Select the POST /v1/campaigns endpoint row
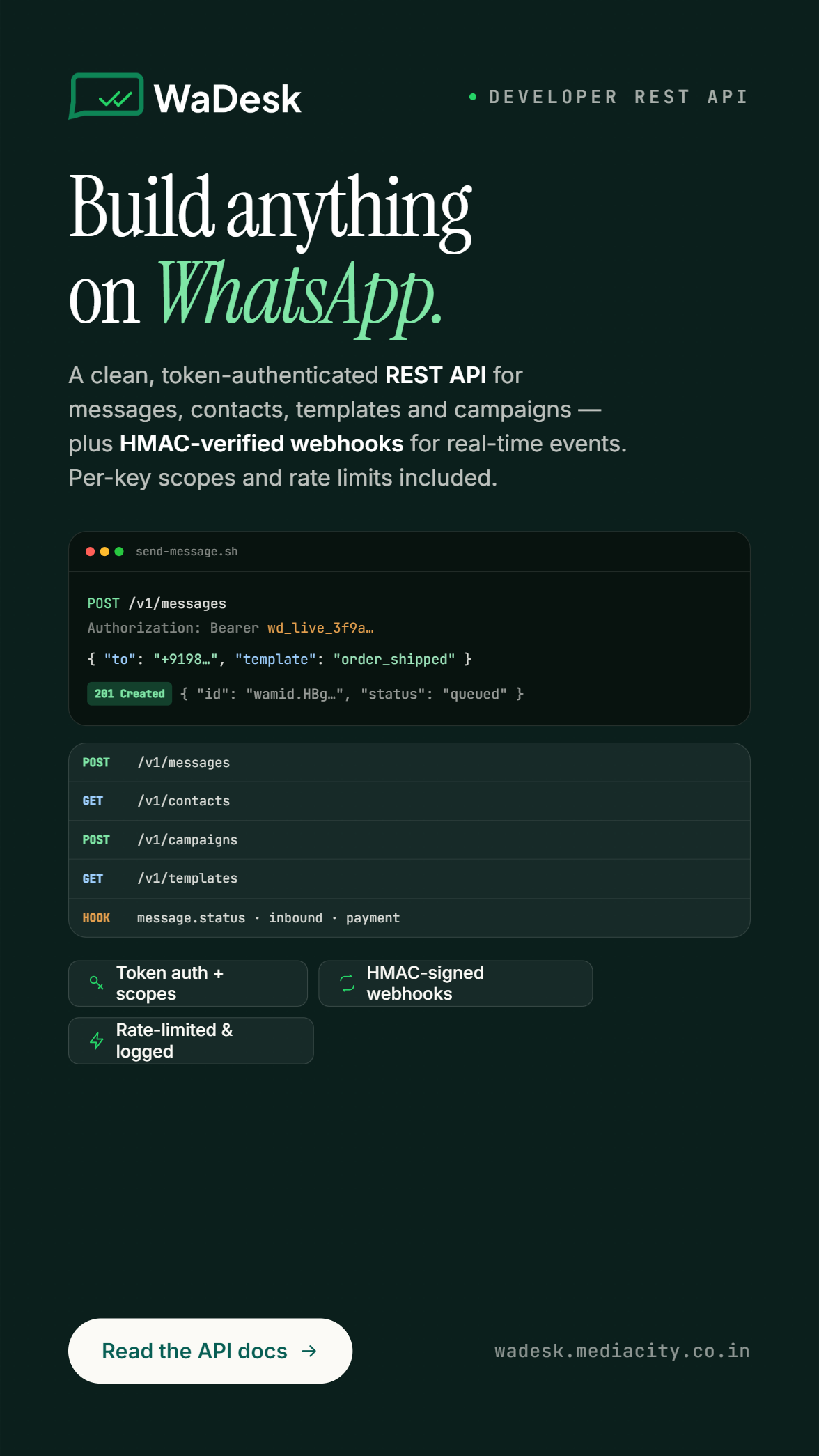The image size is (819, 1456). [x=409, y=840]
